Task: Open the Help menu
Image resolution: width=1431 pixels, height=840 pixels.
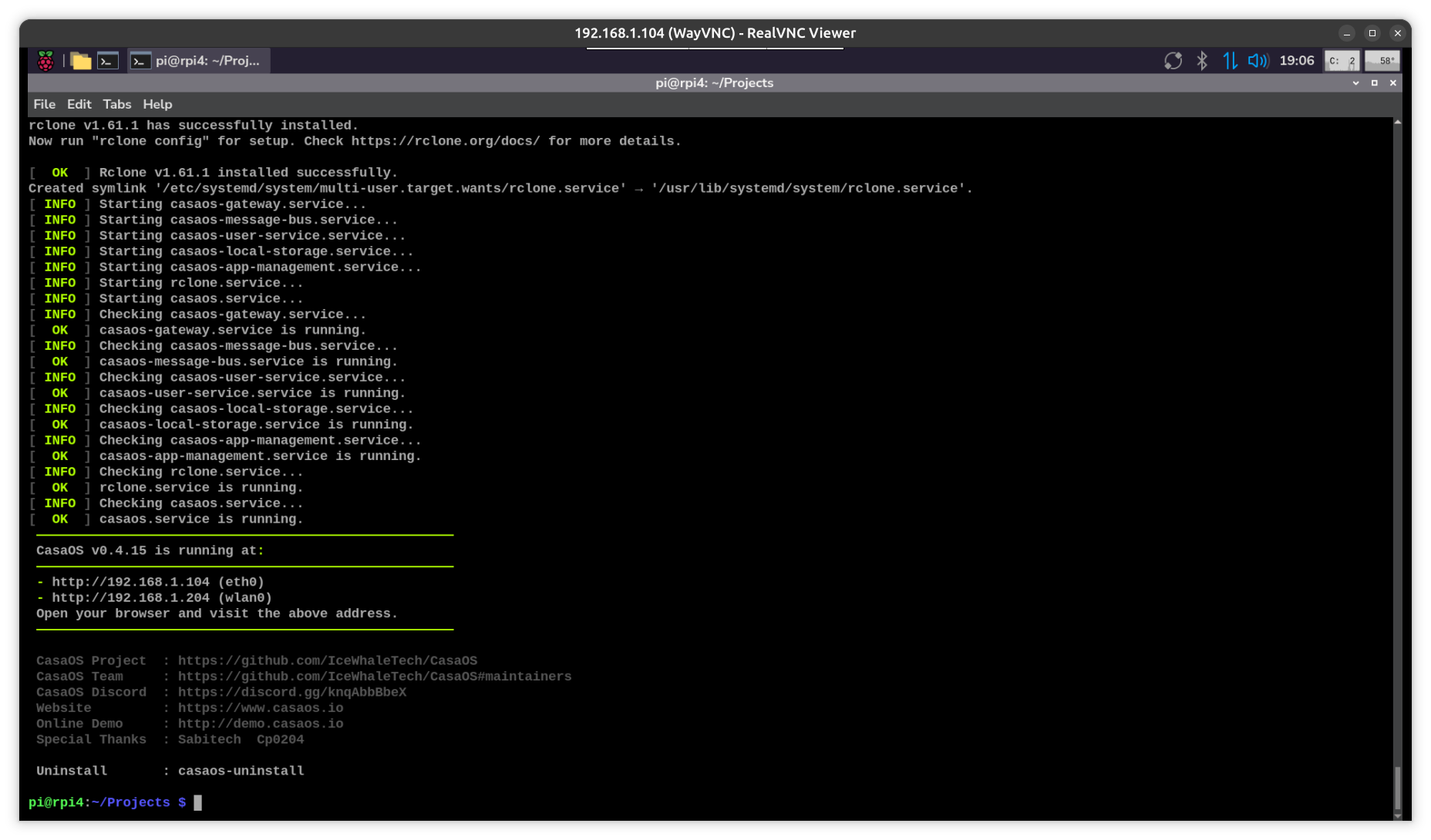Action: click(x=157, y=104)
